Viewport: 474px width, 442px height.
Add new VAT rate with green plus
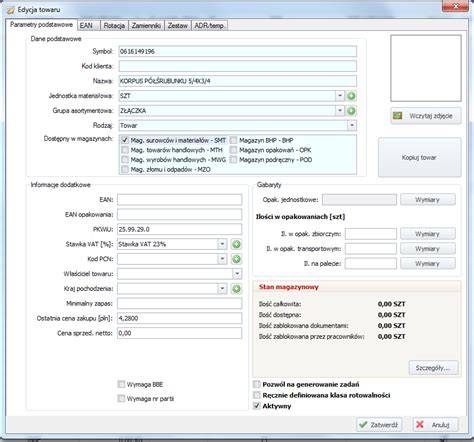click(236, 244)
